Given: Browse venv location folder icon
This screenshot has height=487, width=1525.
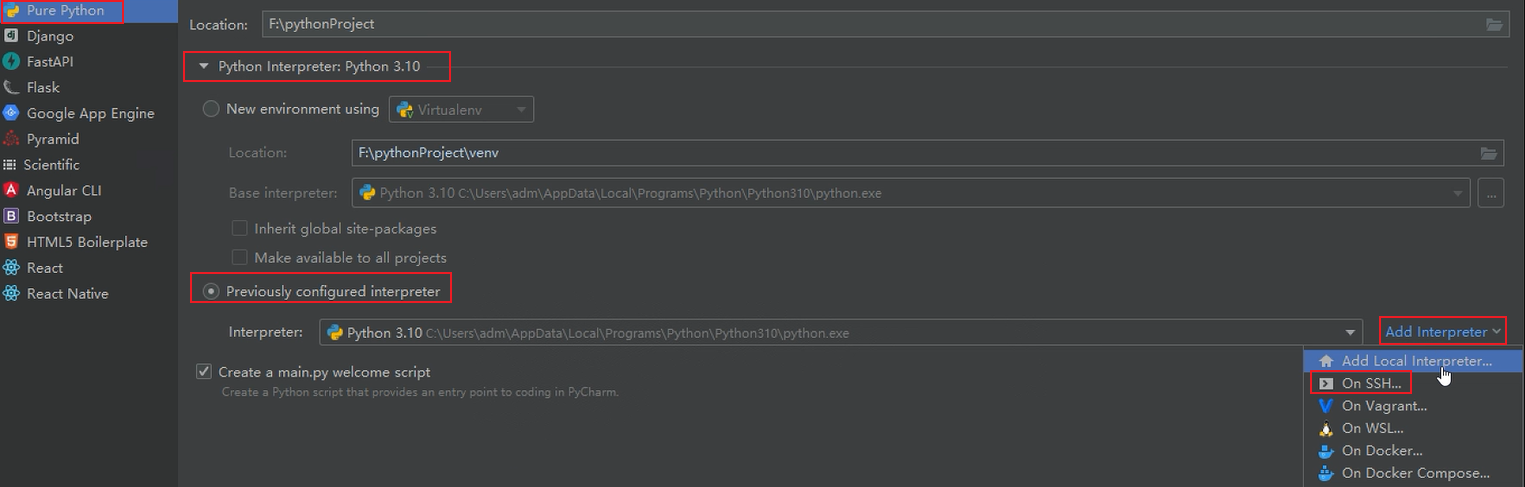Looking at the screenshot, I should [x=1489, y=153].
